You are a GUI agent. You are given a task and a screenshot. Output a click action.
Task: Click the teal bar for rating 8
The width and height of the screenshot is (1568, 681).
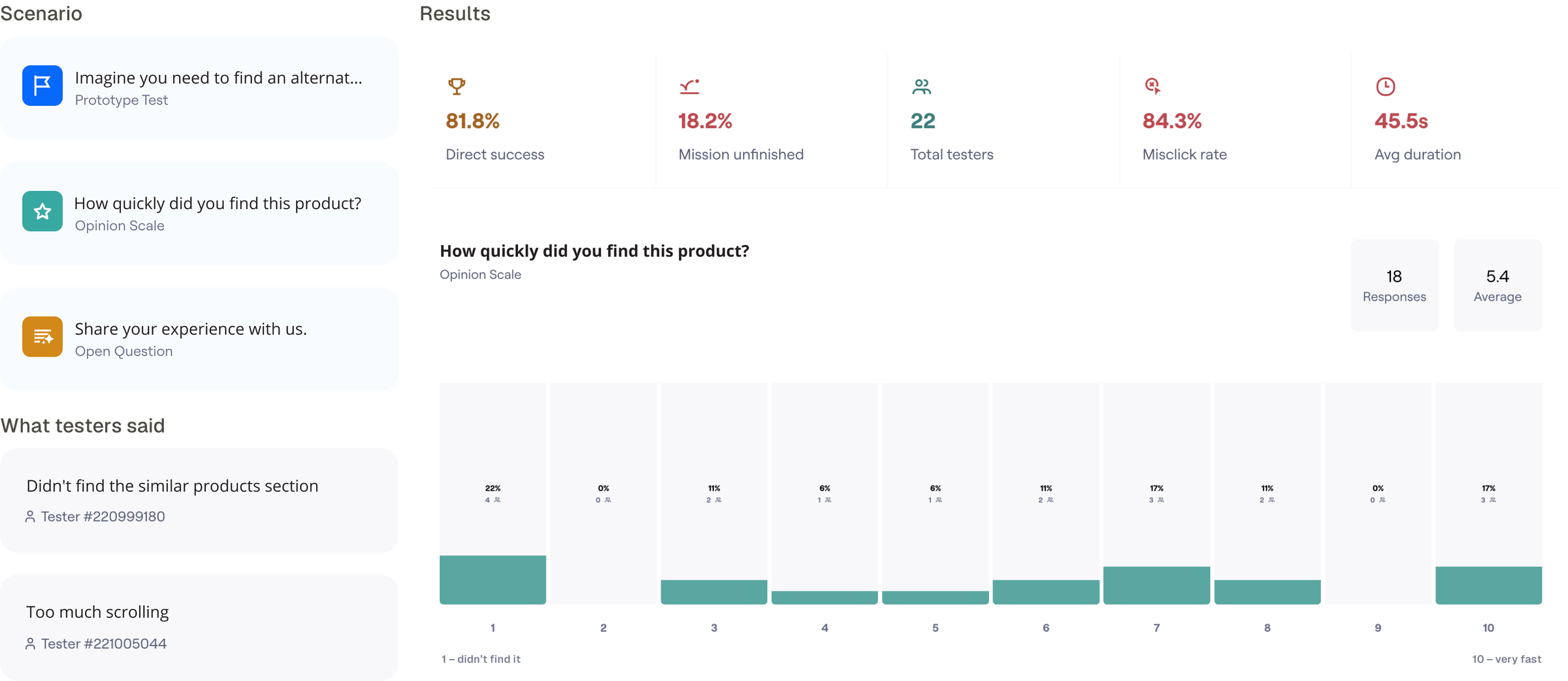tap(1267, 592)
